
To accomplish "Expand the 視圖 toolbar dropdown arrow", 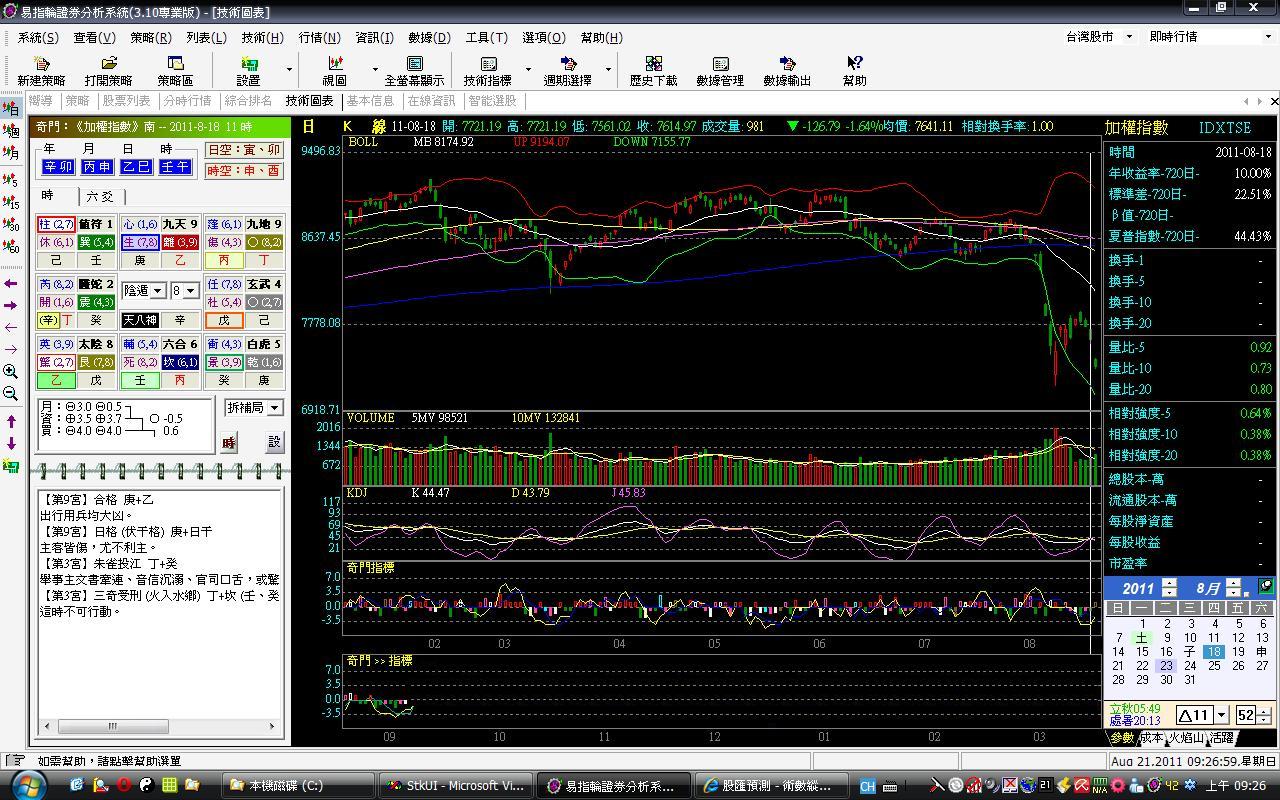I will 375,70.
